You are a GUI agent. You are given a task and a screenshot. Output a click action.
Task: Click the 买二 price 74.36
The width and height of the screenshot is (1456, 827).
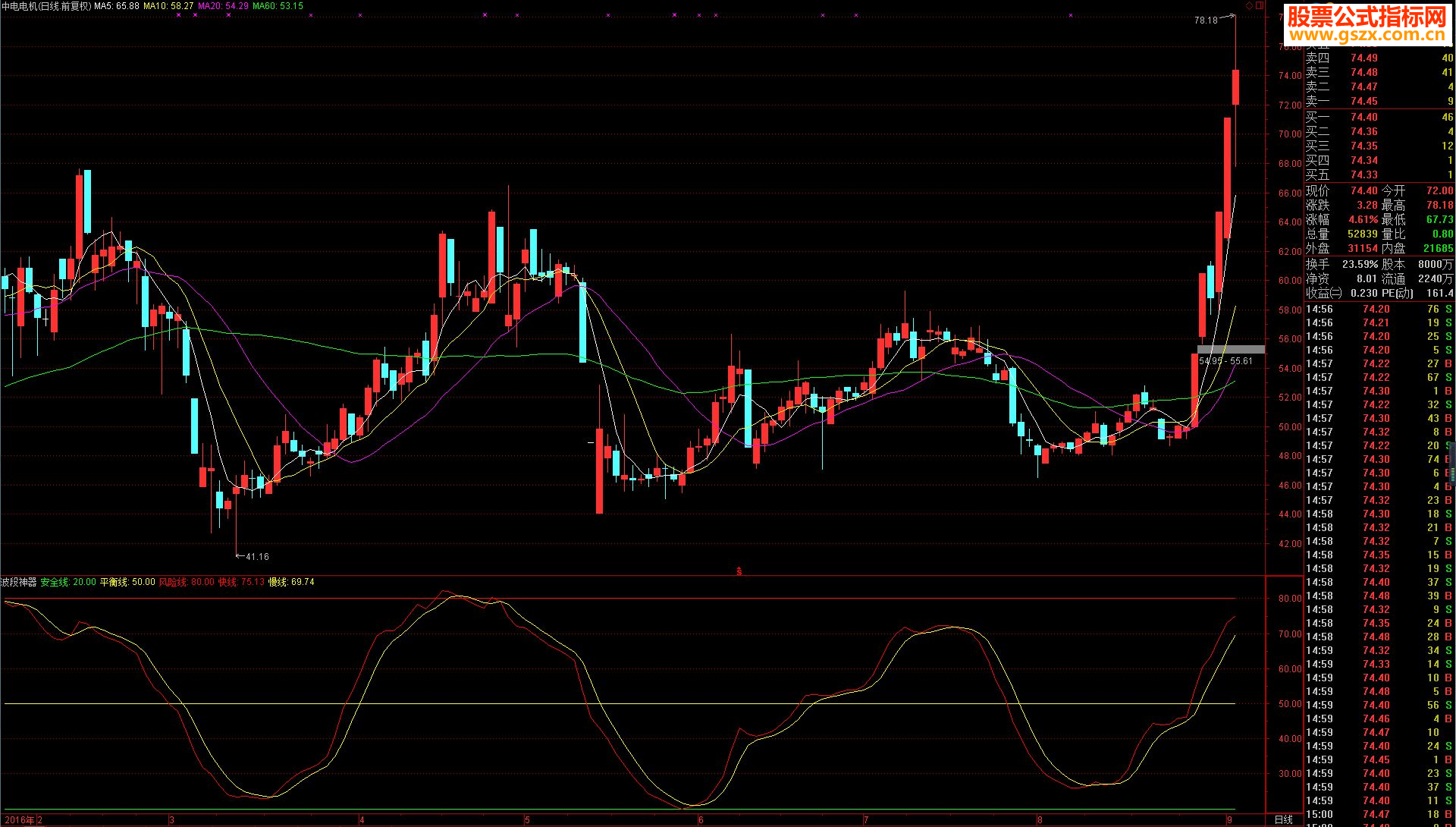(1363, 131)
